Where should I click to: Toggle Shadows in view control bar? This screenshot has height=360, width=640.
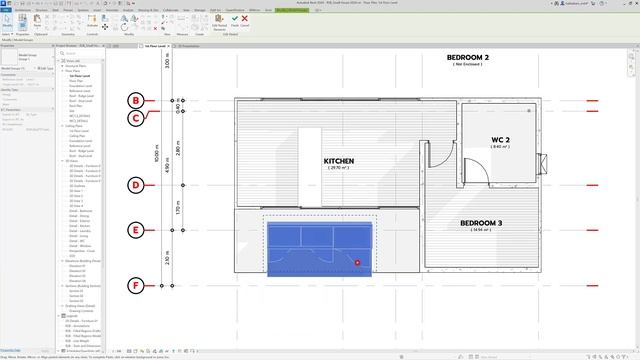(148, 351)
